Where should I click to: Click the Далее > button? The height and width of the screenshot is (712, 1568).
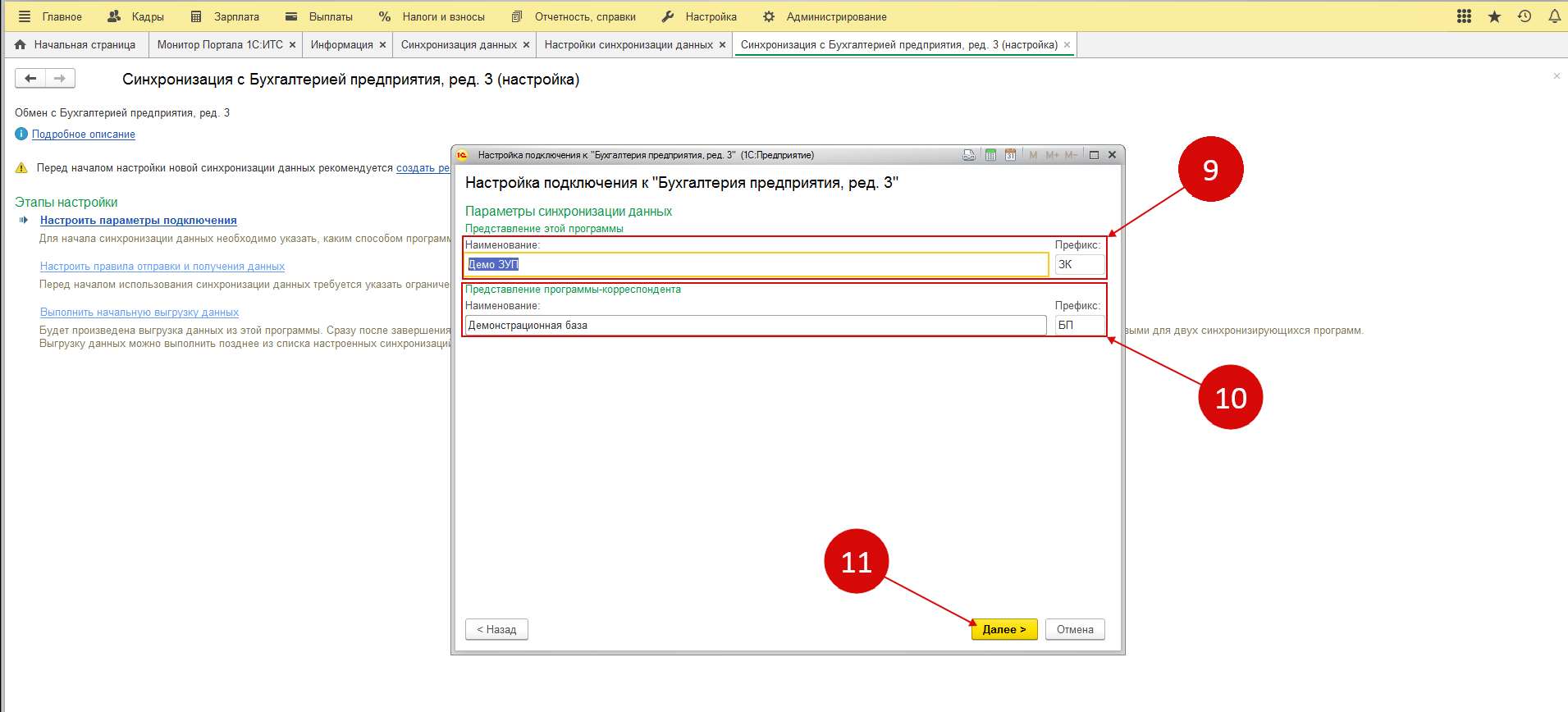point(1004,629)
